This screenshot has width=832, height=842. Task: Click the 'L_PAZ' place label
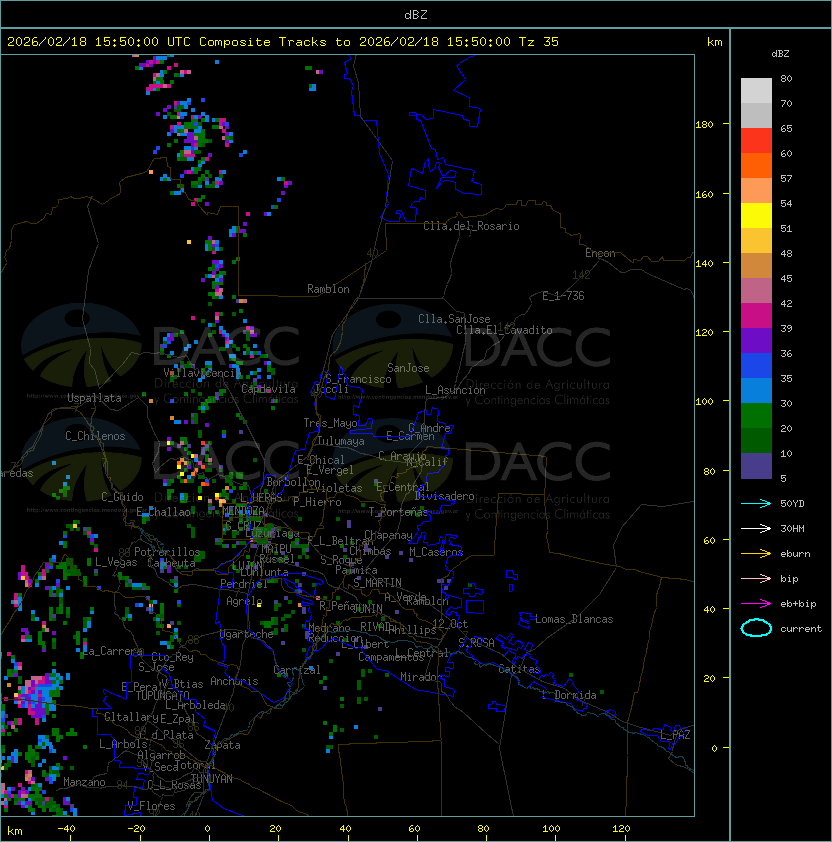(675, 735)
